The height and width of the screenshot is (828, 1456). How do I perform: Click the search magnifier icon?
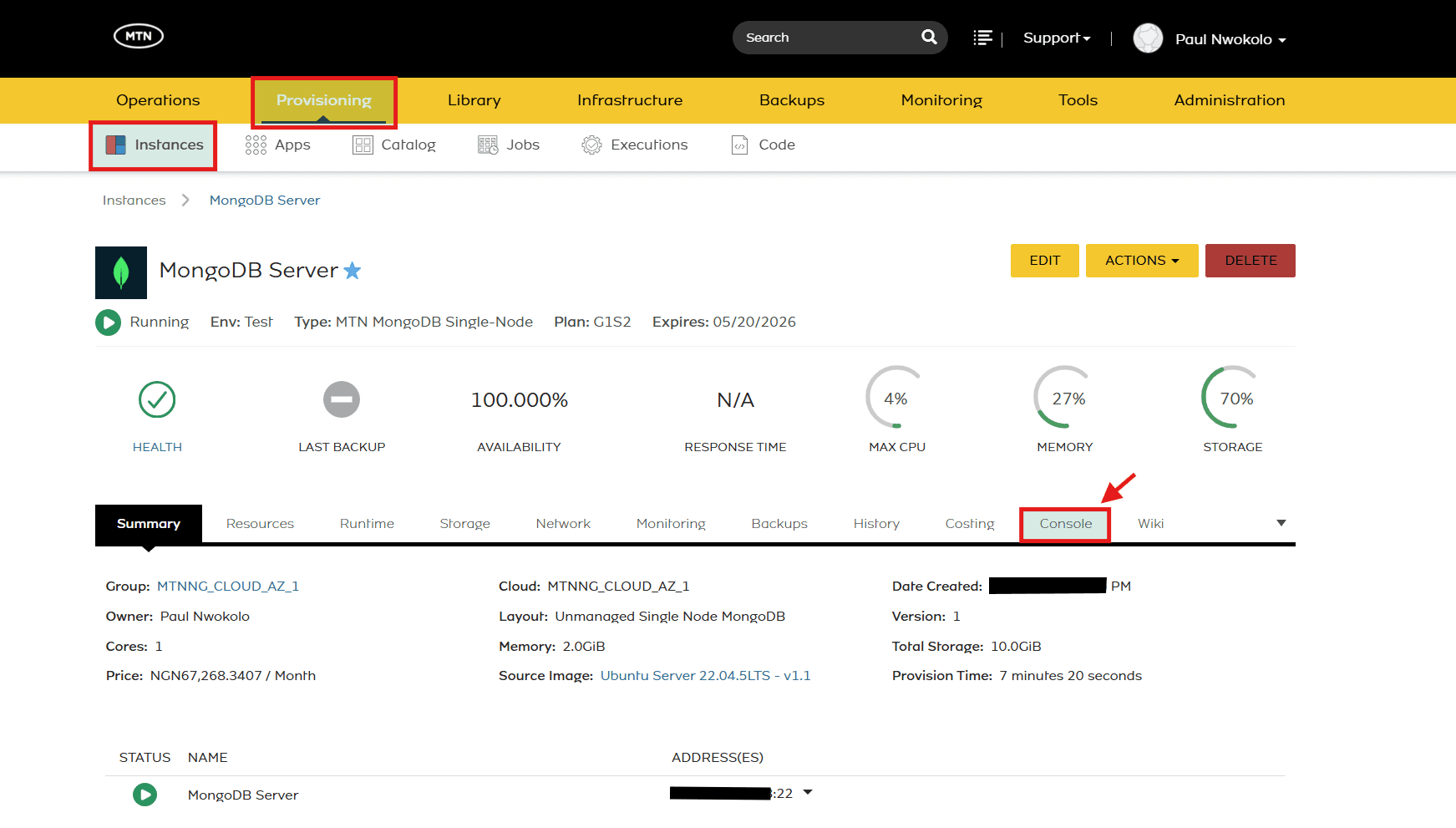pyautogui.click(x=929, y=37)
